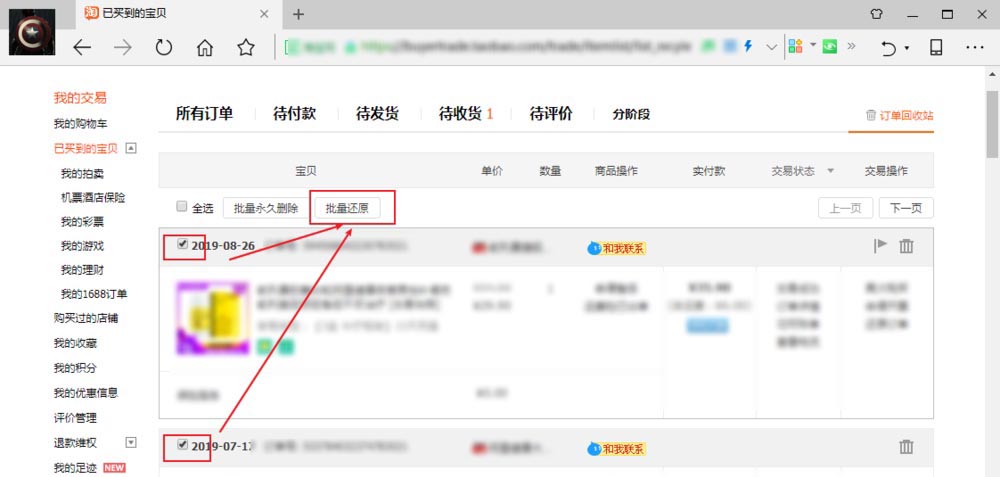Open the browser home page icon
The width and height of the screenshot is (1000, 477).
click(205, 47)
